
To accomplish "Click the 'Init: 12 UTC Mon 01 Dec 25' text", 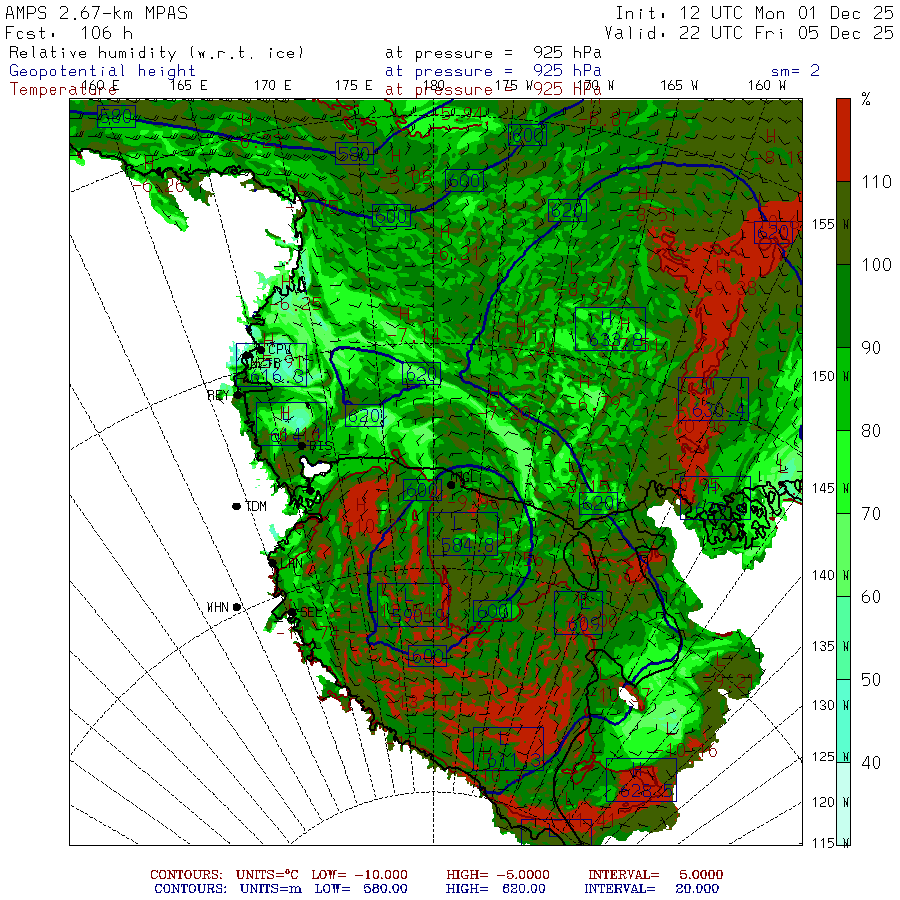I will pyautogui.click(x=754, y=13).
